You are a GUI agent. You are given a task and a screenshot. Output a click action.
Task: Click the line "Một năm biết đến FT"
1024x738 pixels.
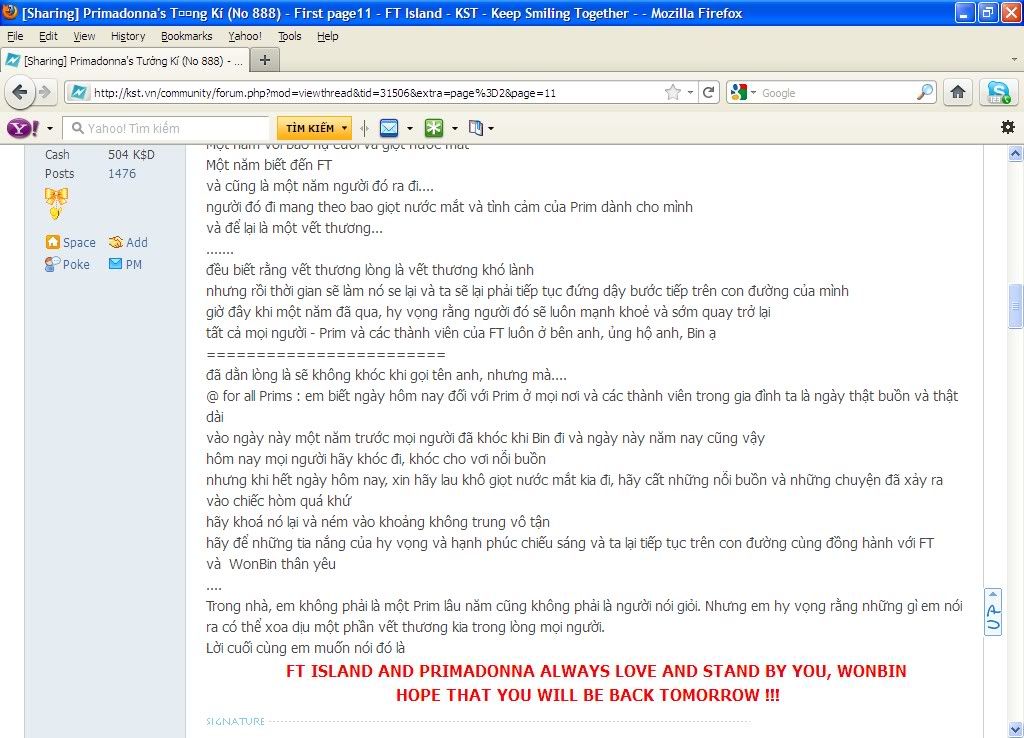(x=269, y=165)
